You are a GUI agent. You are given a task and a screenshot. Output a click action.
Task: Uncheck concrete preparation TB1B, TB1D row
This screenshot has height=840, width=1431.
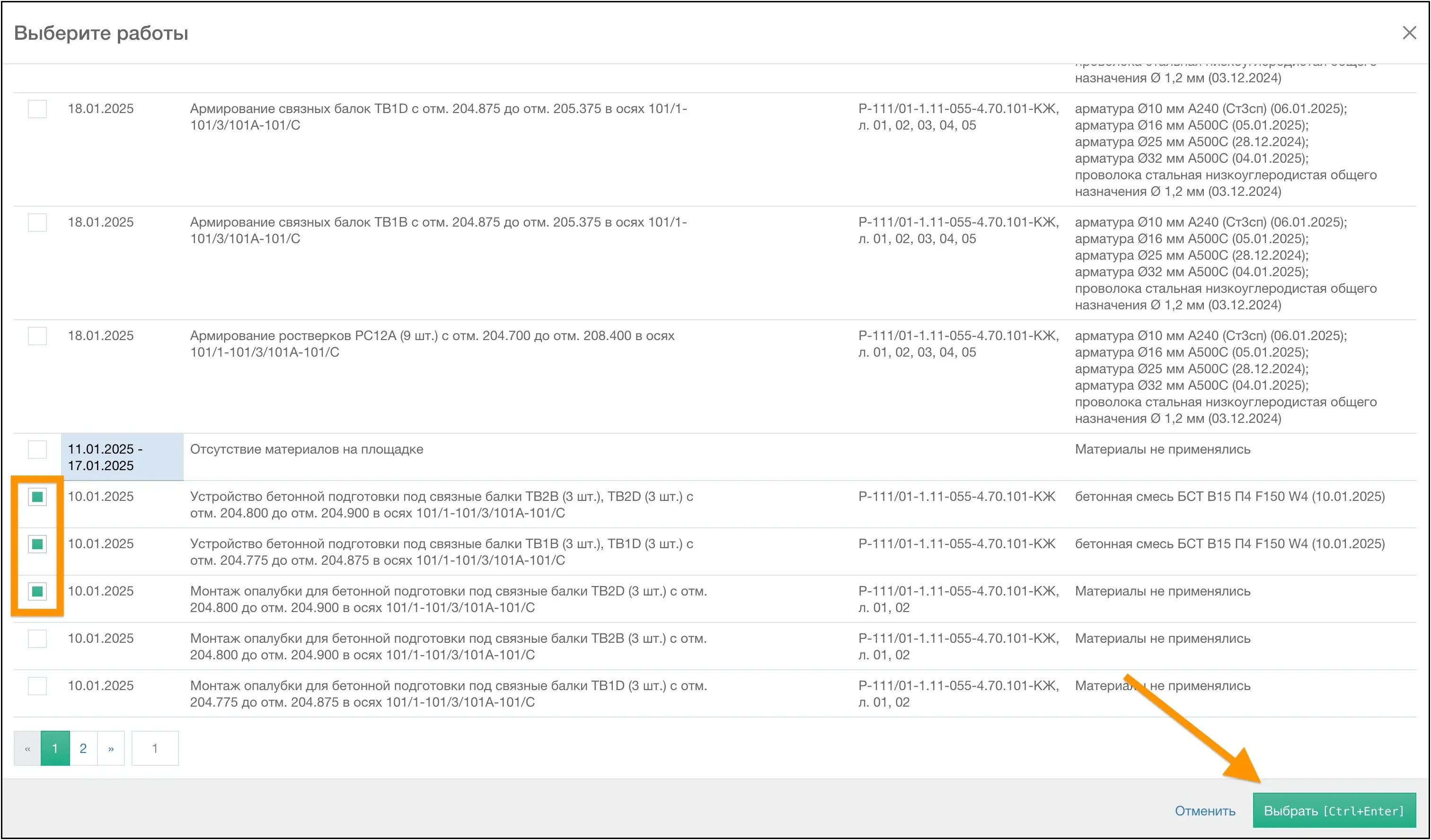[37, 544]
